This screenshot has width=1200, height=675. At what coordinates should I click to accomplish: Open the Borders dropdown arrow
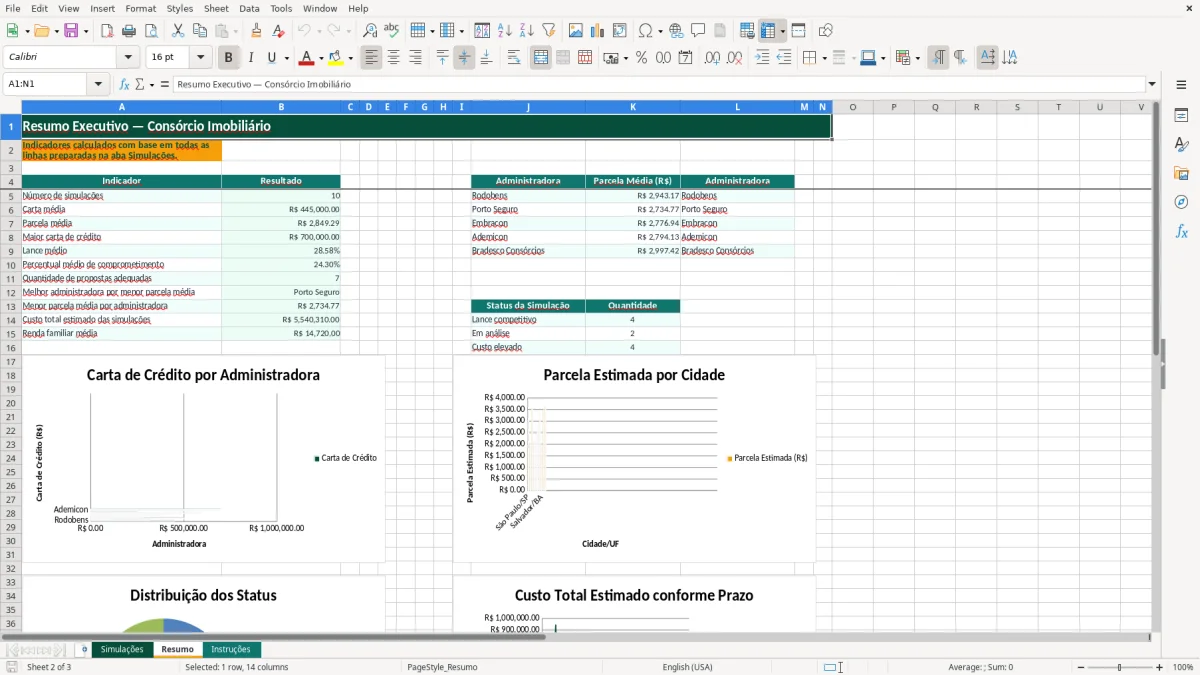(x=824, y=58)
